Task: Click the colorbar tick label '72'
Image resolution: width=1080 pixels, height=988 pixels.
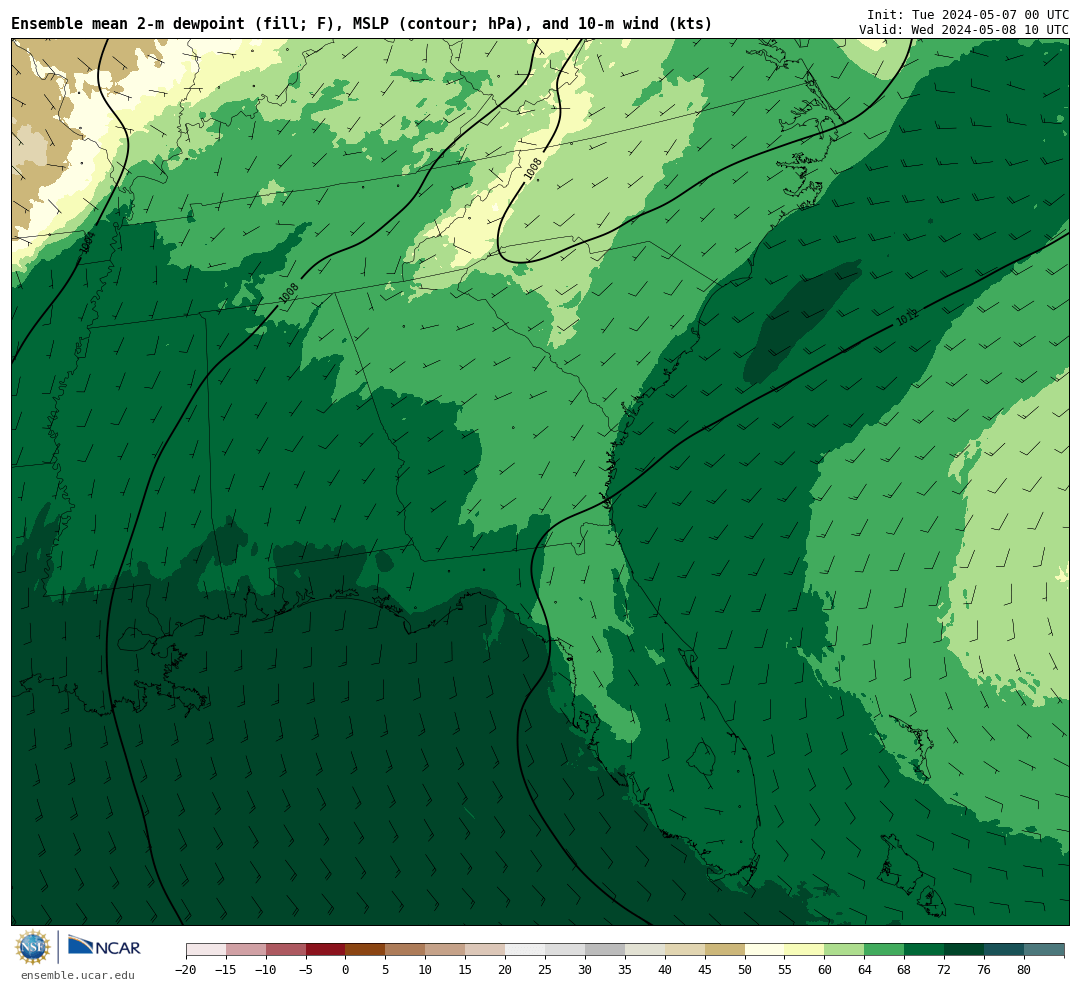Action: click(945, 969)
